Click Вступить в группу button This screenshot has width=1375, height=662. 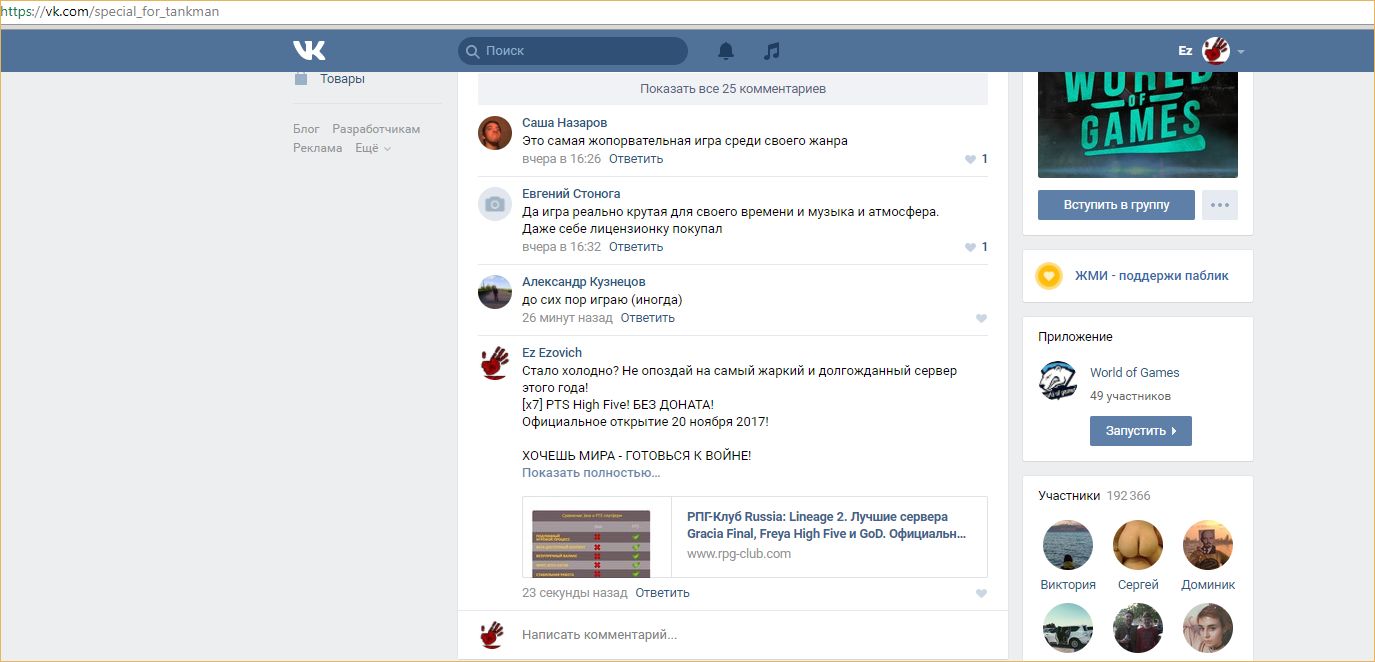[1116, 205]
